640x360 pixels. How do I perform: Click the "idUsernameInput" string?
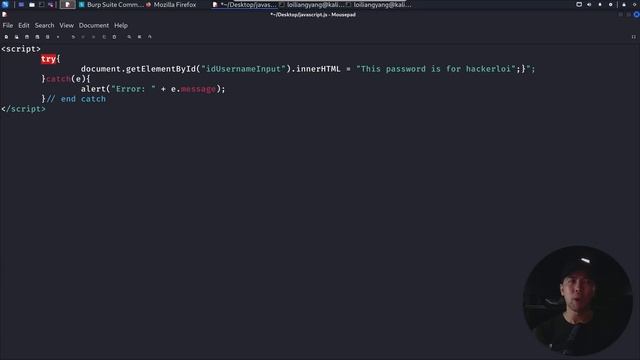click(x=243, y=69)
